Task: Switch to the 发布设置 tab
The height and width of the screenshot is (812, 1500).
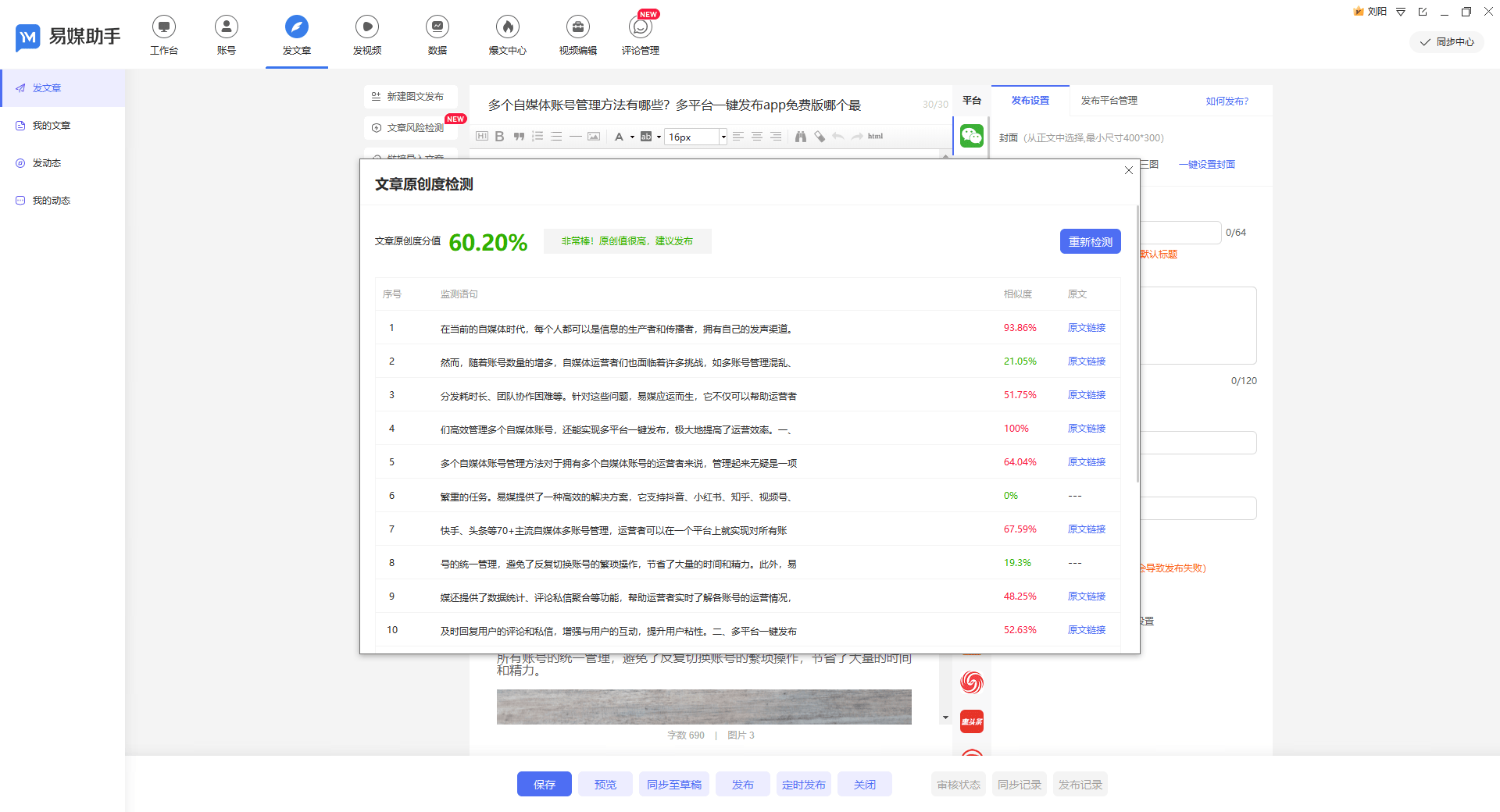Action: [x=1030, y=101]
